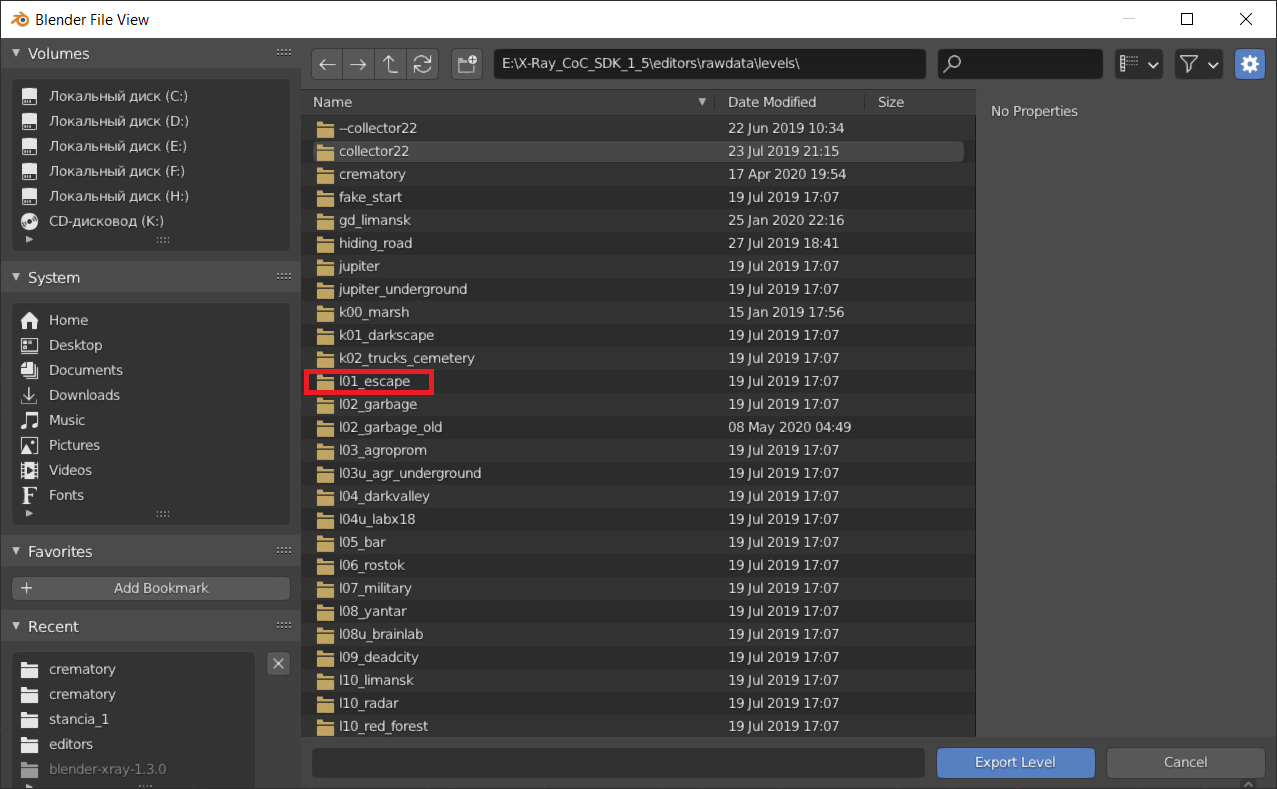The width and height of the screenshot is (1277, 789).
Task: Sort by Name column header
Action: [x=508, y=102]
